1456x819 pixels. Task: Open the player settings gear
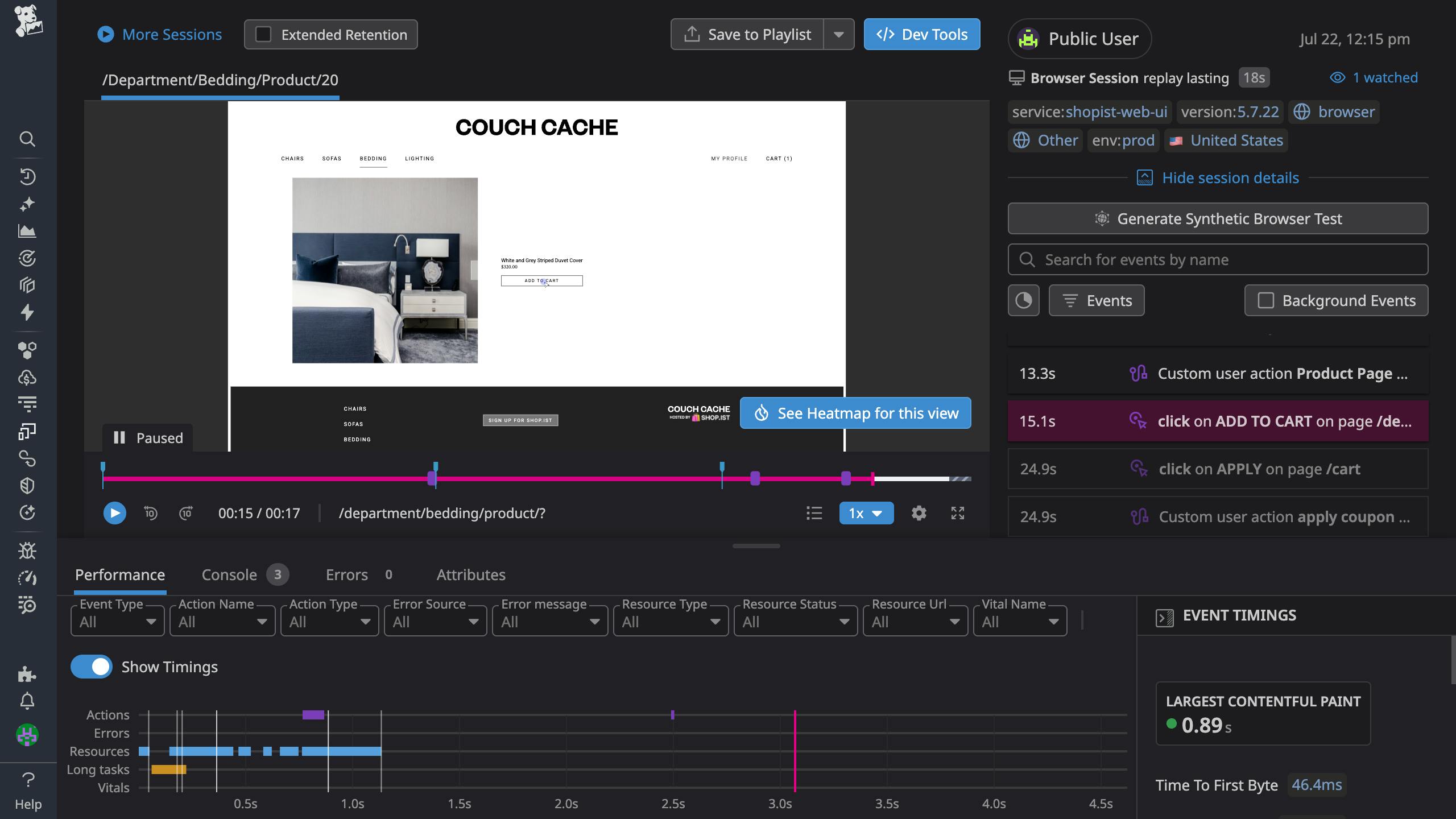pyautogui.click(x=919, y=512)
